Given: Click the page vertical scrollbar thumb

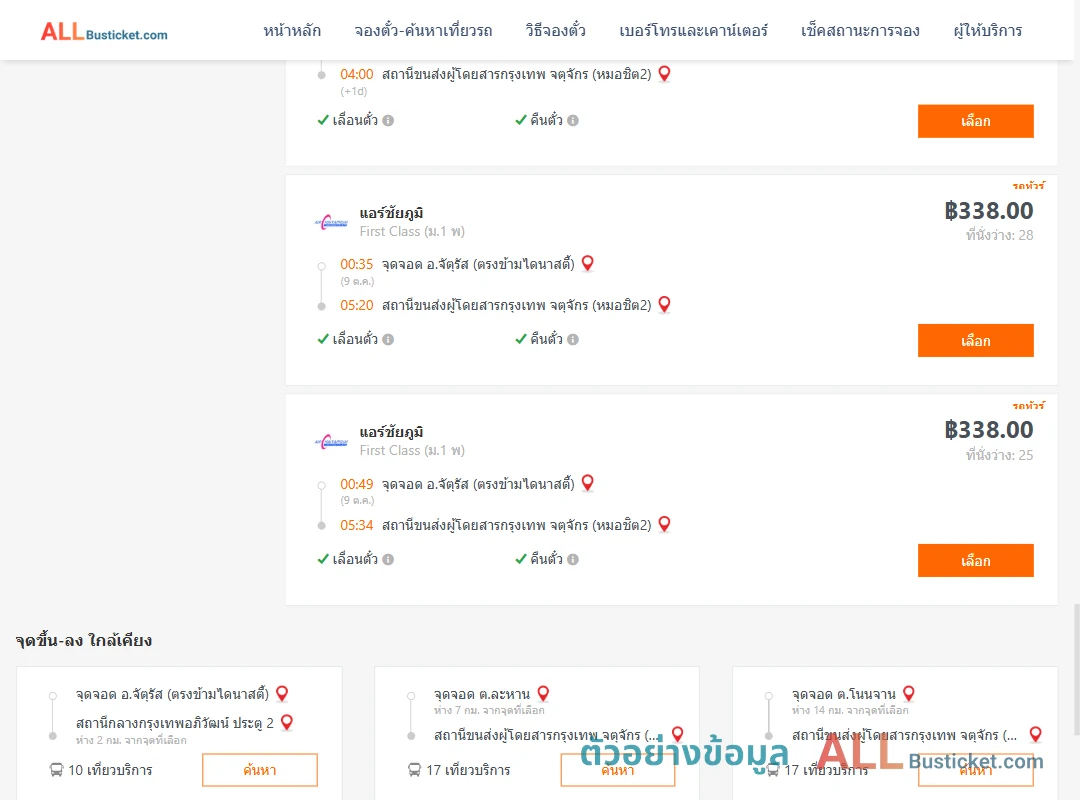Looking at the screenshot, I should 1077,668.
